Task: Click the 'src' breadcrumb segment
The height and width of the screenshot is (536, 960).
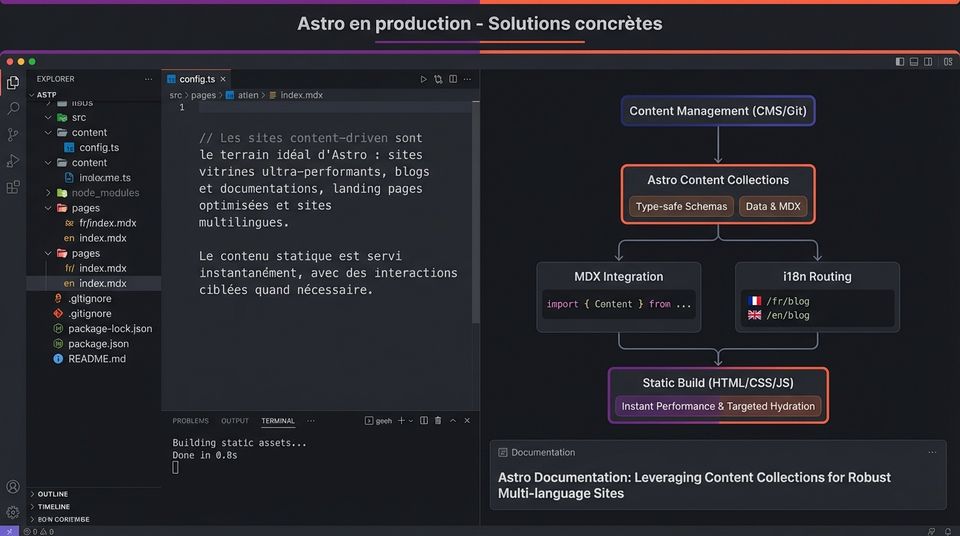Action: click(176, 95)
